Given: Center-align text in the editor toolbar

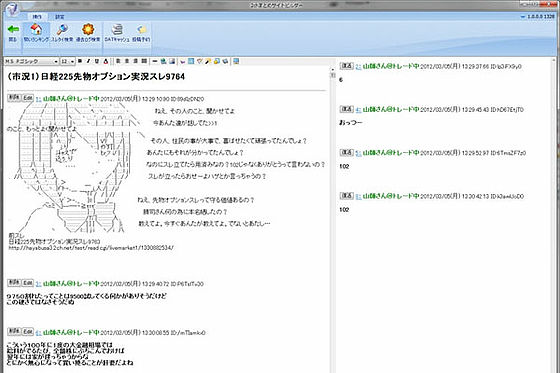Looking at the screenshot, I should pyautogui.click(x=127, y=61).
